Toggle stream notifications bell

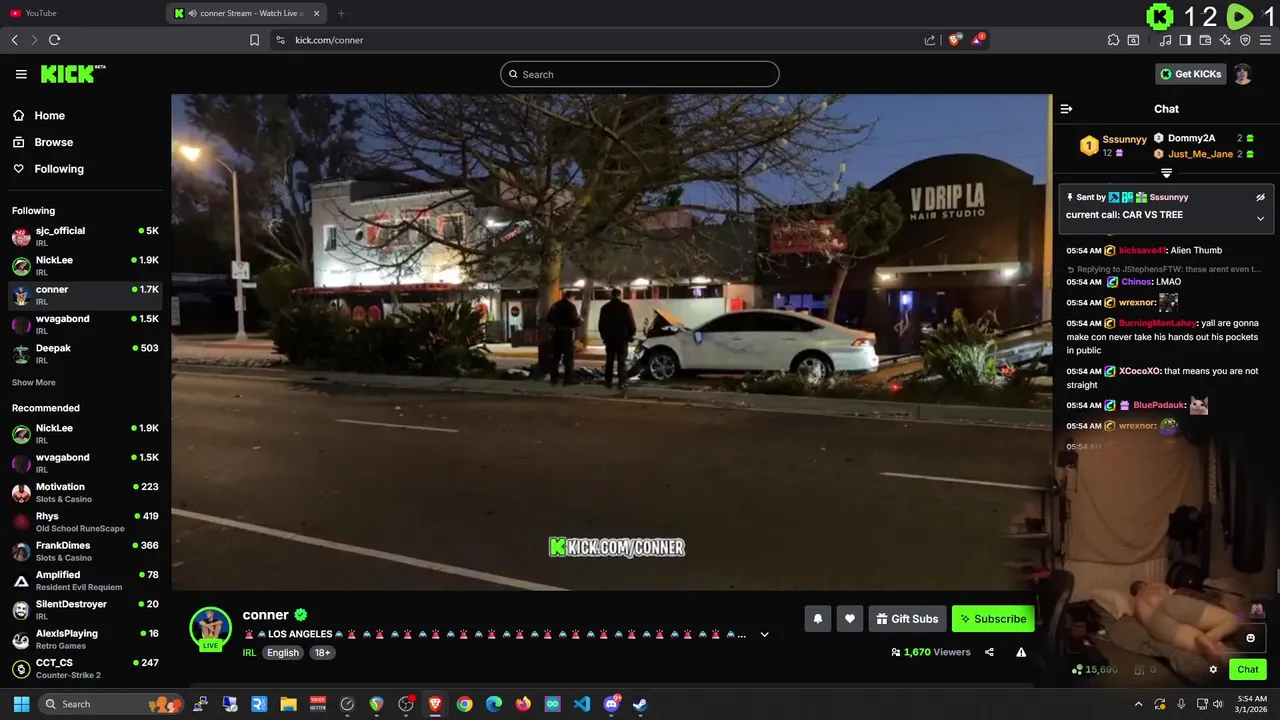click(817, 619)
